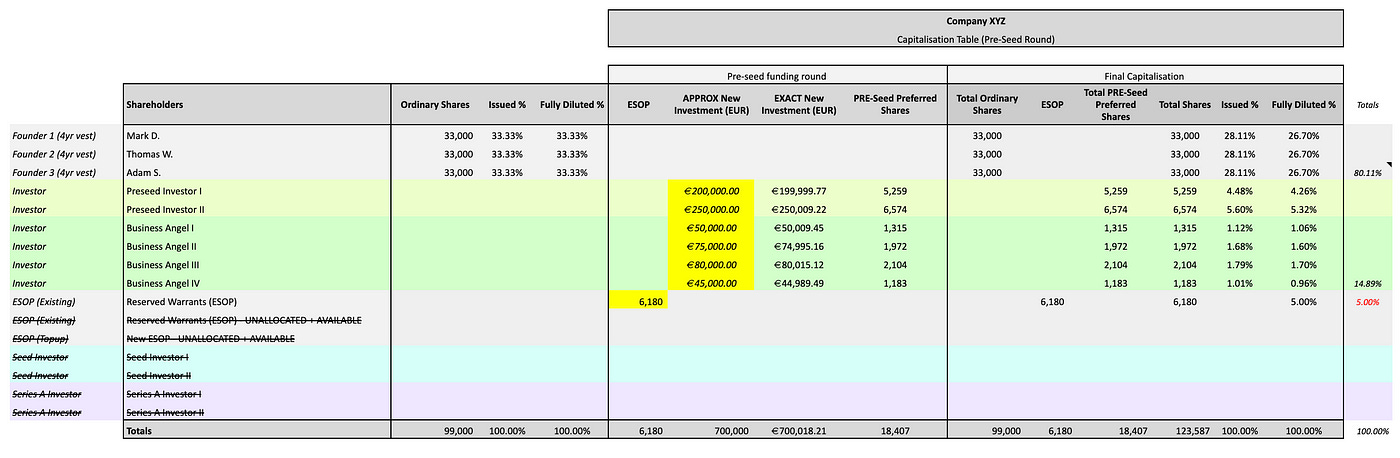Click the yellow €75,000.00 investment cell
Screen dimensions: 1400x458
(x=711, y=246)
